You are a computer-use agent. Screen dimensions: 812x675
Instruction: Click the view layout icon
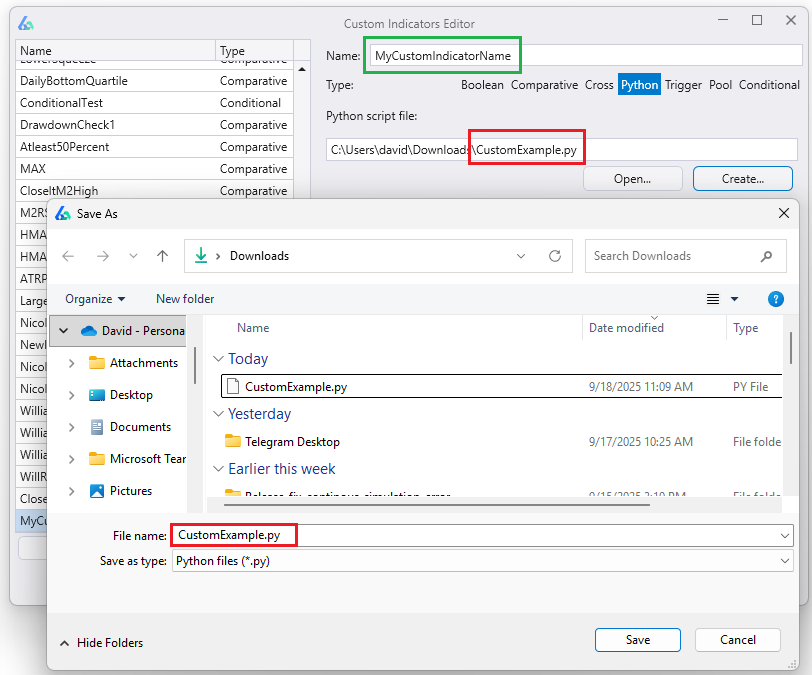(713, 299)
